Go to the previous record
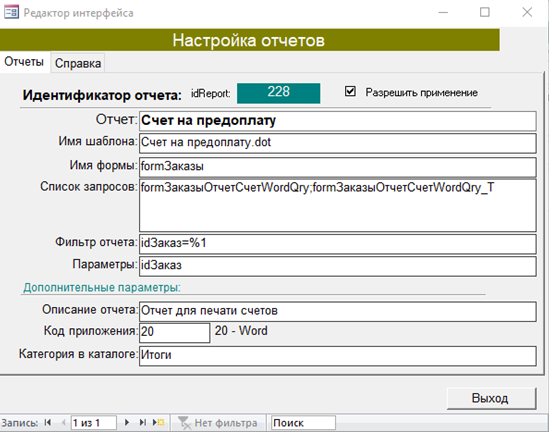550x432 pixels. pyautogui.click(x=63, y=423)
